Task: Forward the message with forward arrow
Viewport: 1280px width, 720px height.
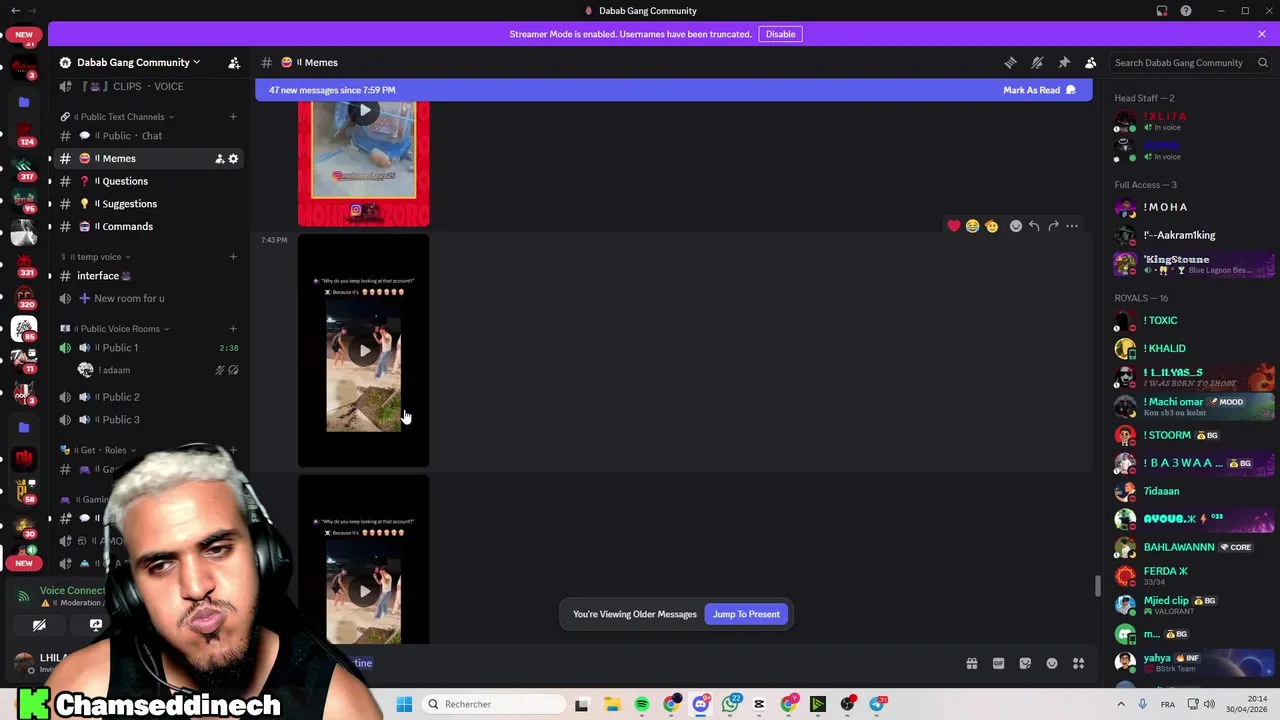Action: pos(1053,226)
